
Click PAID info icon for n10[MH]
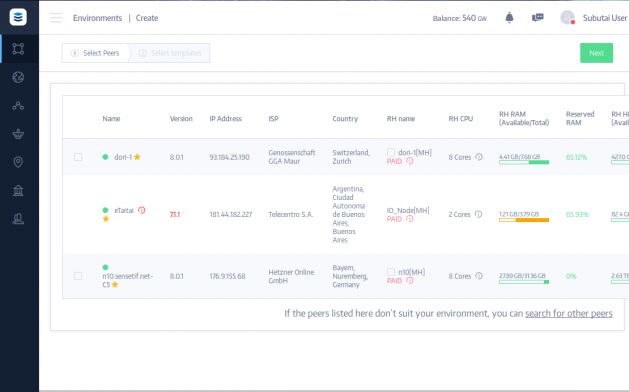pyautogui.click(x=410, y=280)
